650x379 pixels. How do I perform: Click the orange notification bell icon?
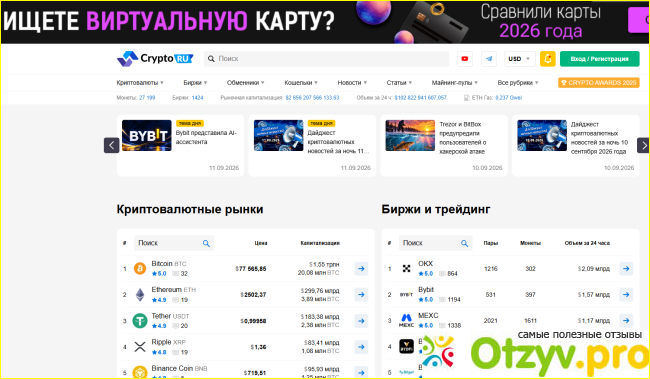tap(548, 59)
